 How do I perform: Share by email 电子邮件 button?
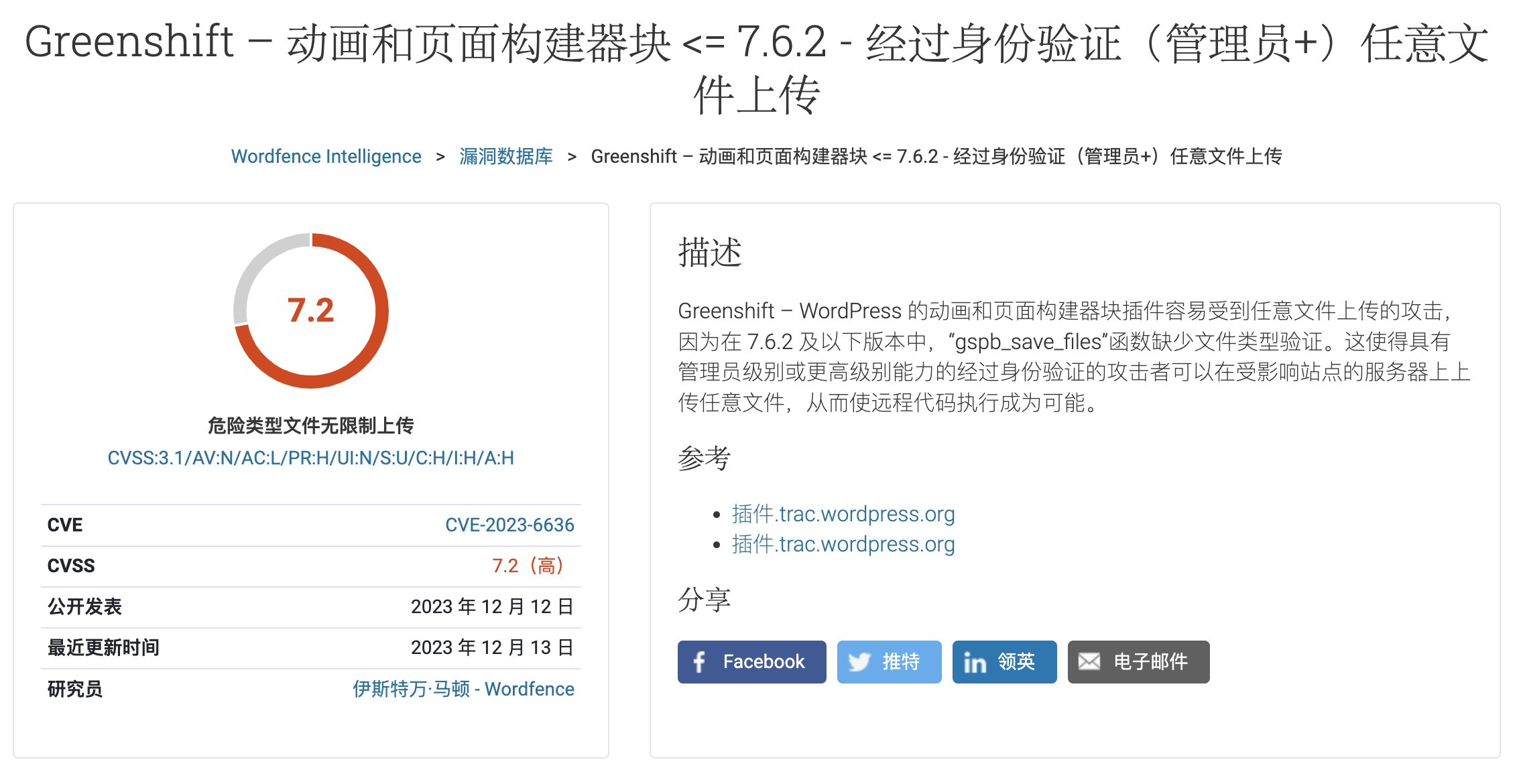pyautogui.click(x=1138, y=661)
